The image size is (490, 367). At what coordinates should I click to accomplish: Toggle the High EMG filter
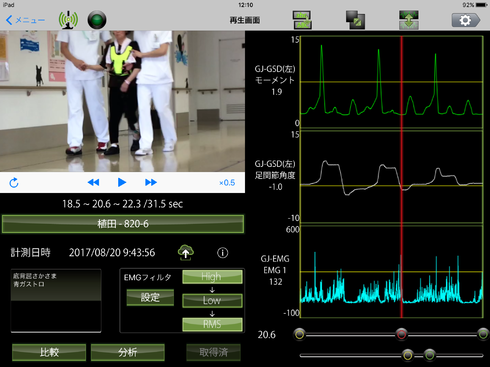[212, 277]
